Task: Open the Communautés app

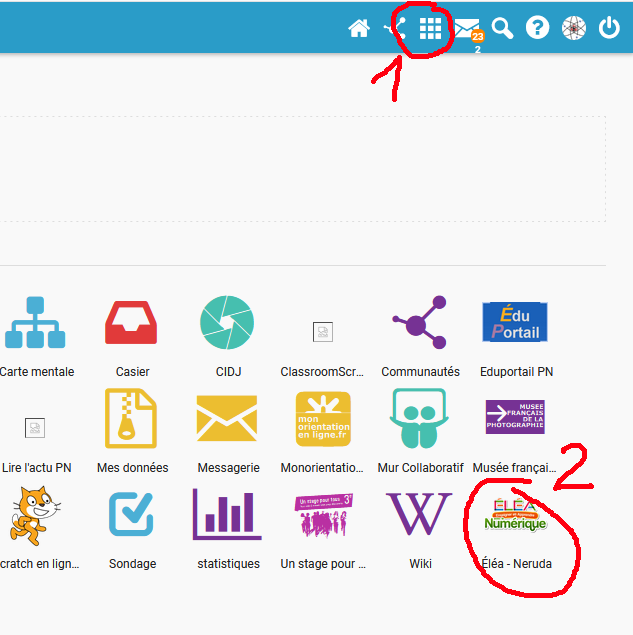Action: point(420,322)
